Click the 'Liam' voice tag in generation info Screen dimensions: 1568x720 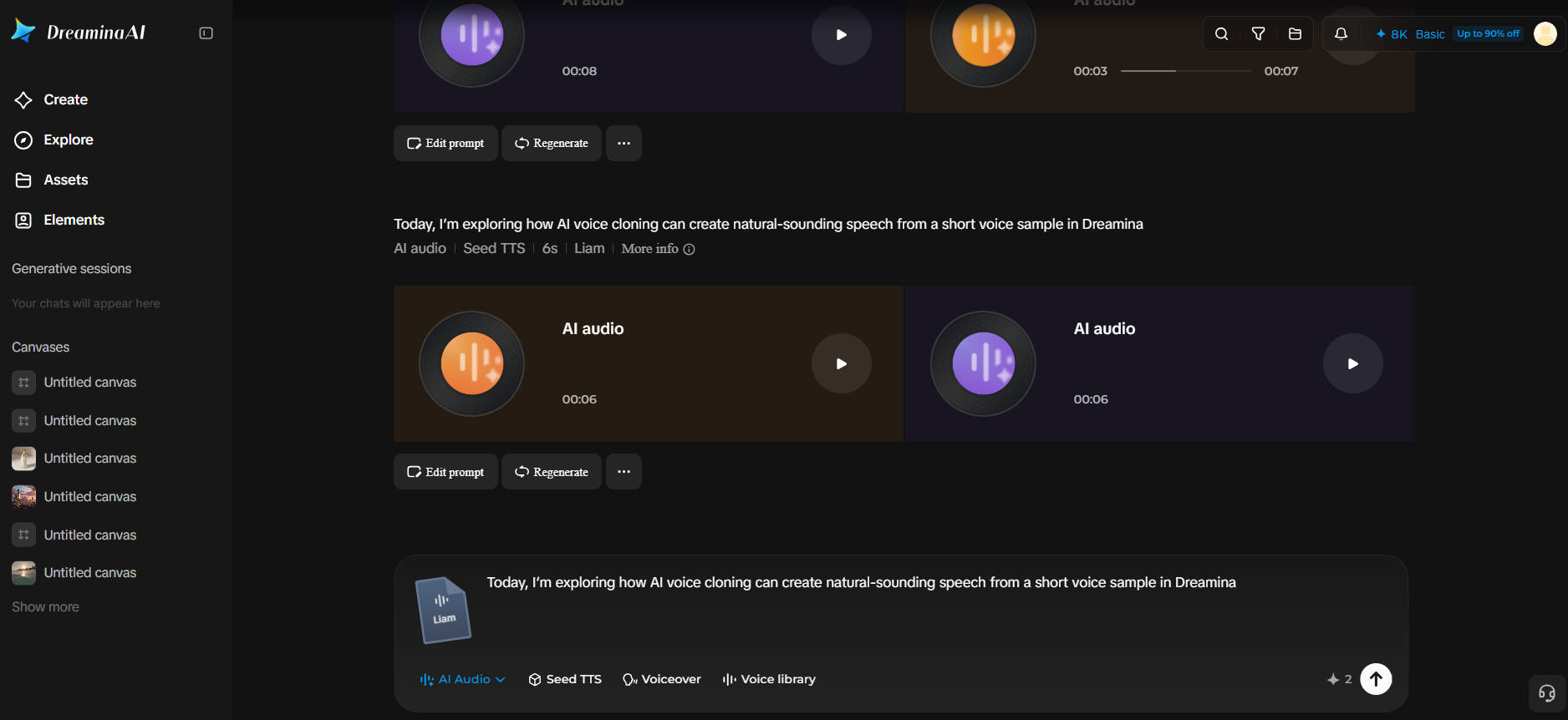589,249
